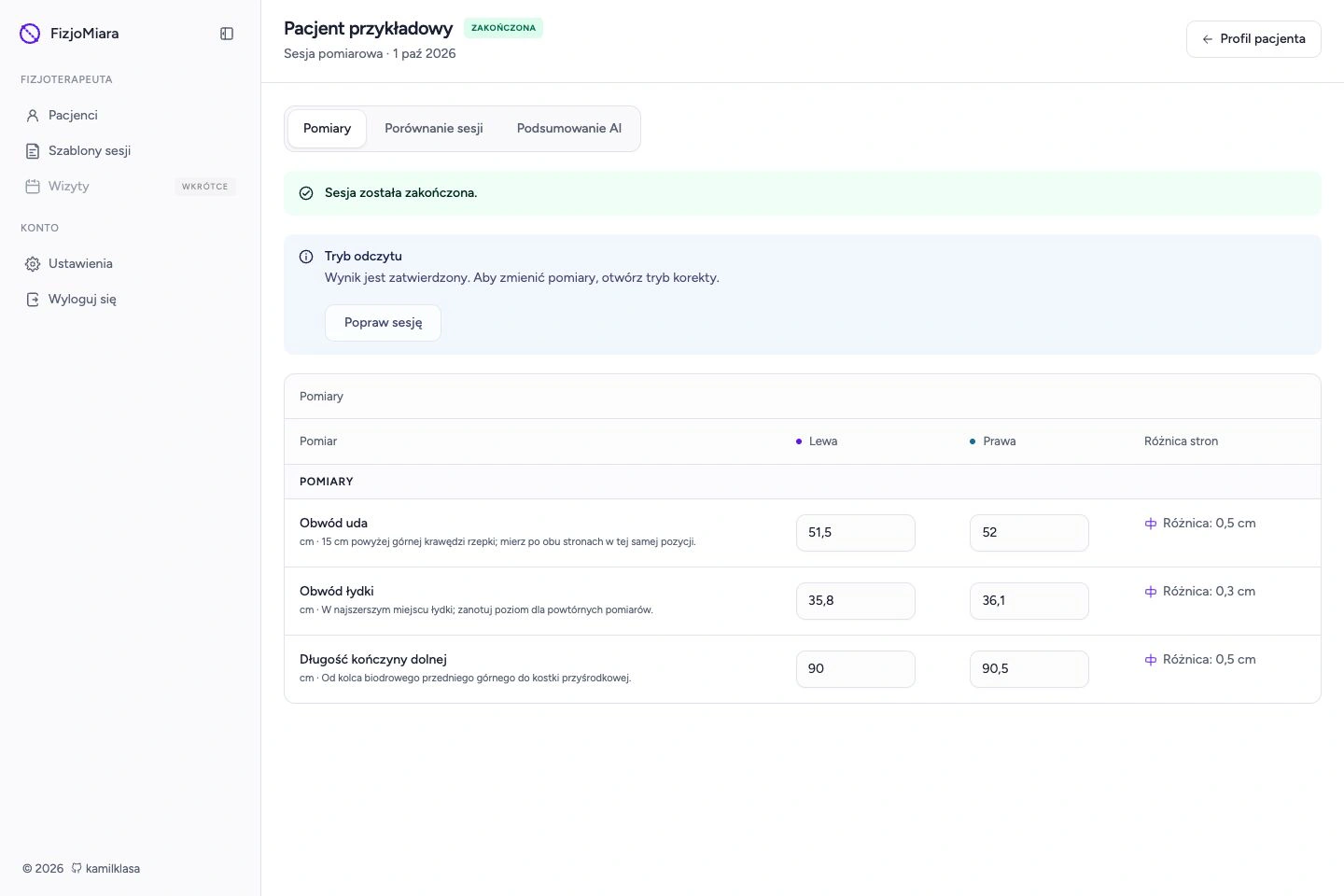Click Lewa field for Długość kończyny dolnej
1344x896 pixels.
tap(856, 669)
